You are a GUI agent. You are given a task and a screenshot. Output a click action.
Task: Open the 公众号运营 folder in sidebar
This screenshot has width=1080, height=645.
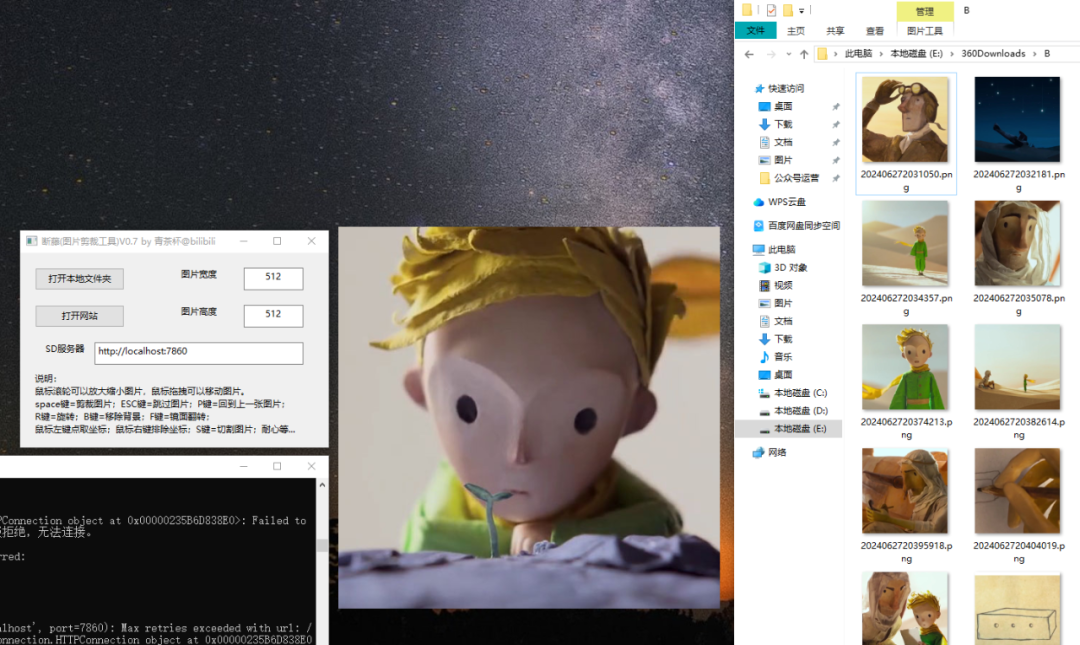click(796, 178)
